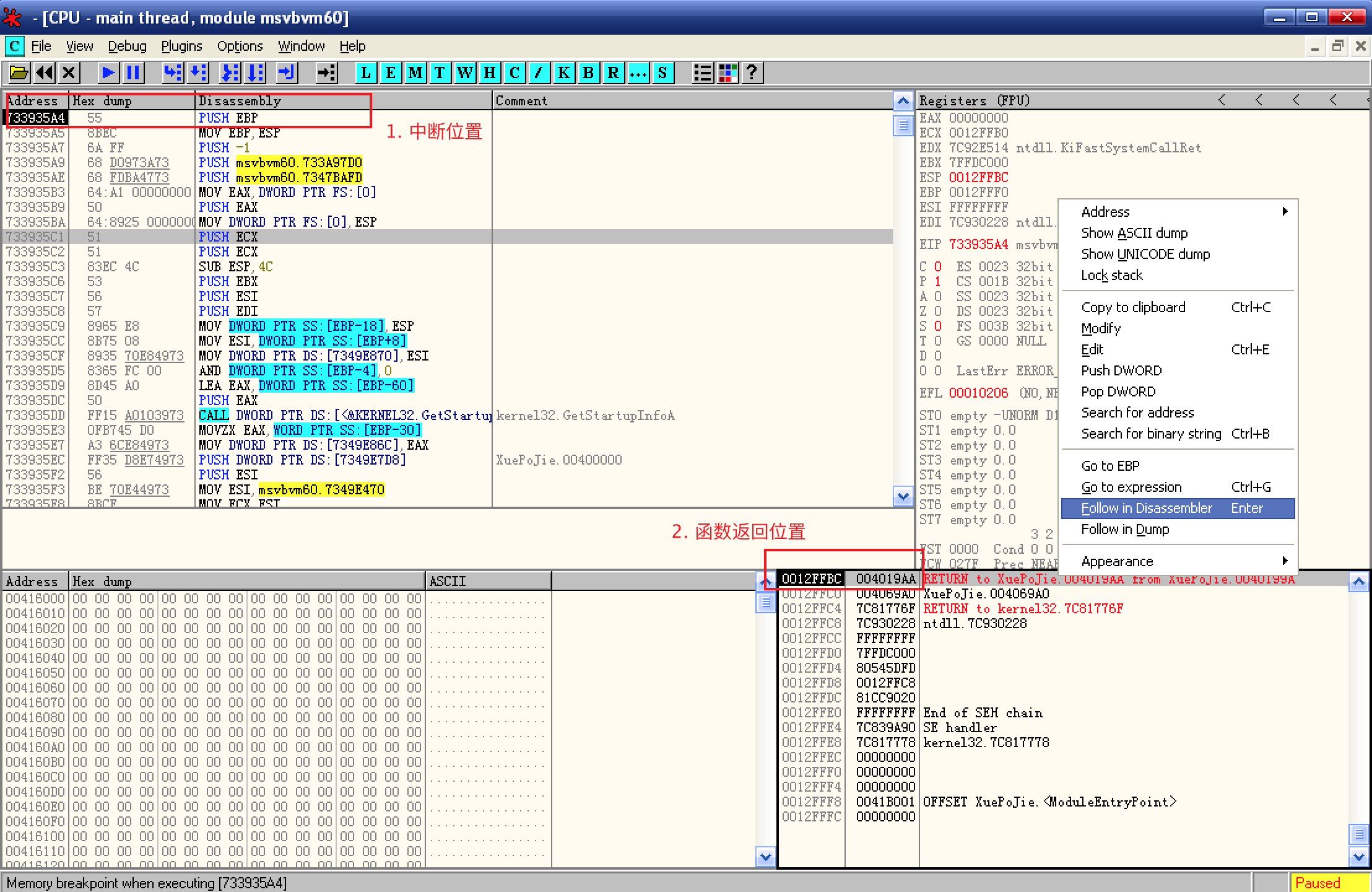Open the Plugins menu
This screenshot has height=892, width=1372.
pos(181,46)
